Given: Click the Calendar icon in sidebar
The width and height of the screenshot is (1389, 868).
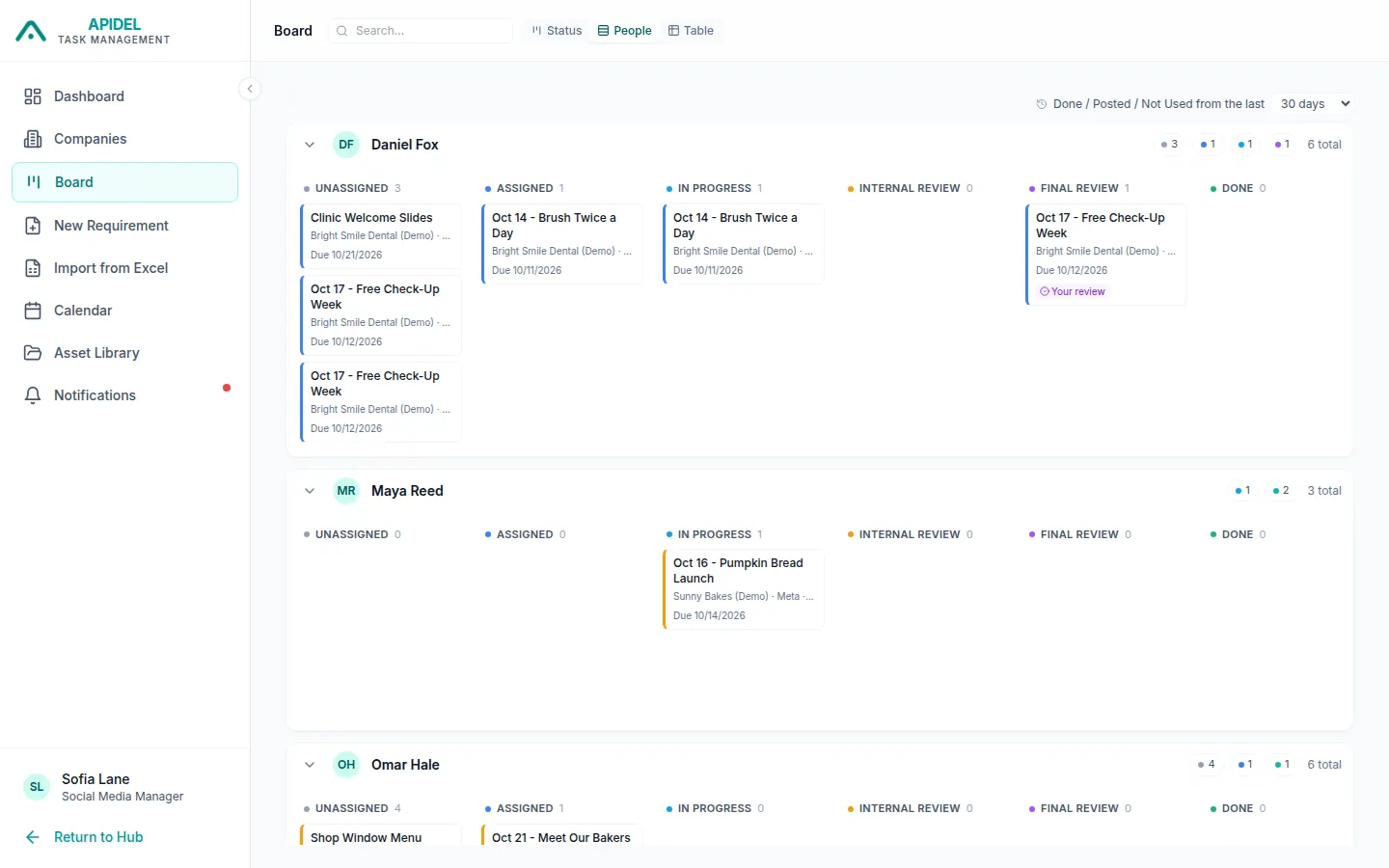Looking at the screenshot, I should pyautogui.click(x=33, y=311).
